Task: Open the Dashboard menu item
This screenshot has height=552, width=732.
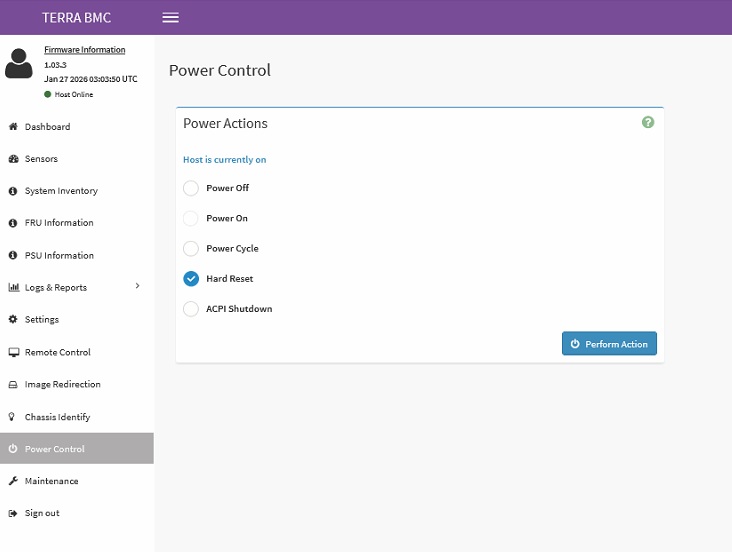Action: 77,127
